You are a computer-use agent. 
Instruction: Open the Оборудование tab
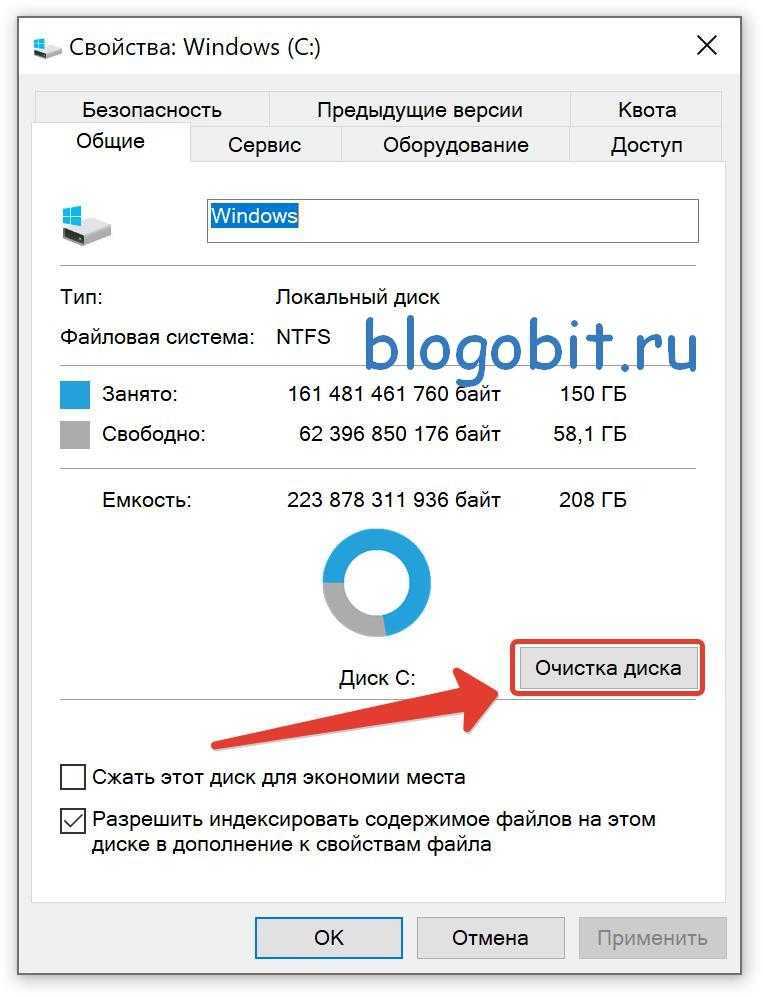(x=455, y=145)
